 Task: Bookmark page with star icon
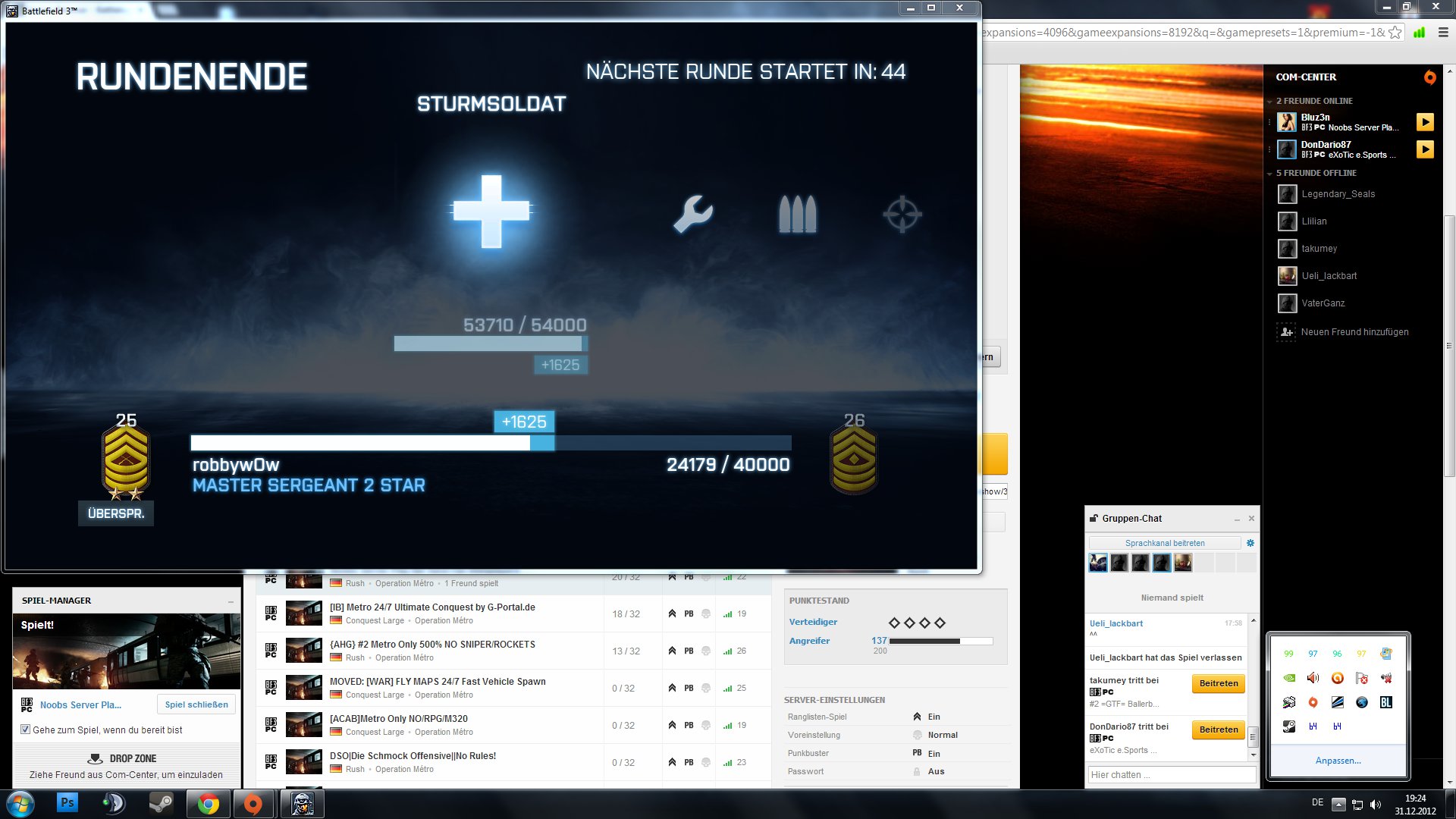pos(1395,33)
